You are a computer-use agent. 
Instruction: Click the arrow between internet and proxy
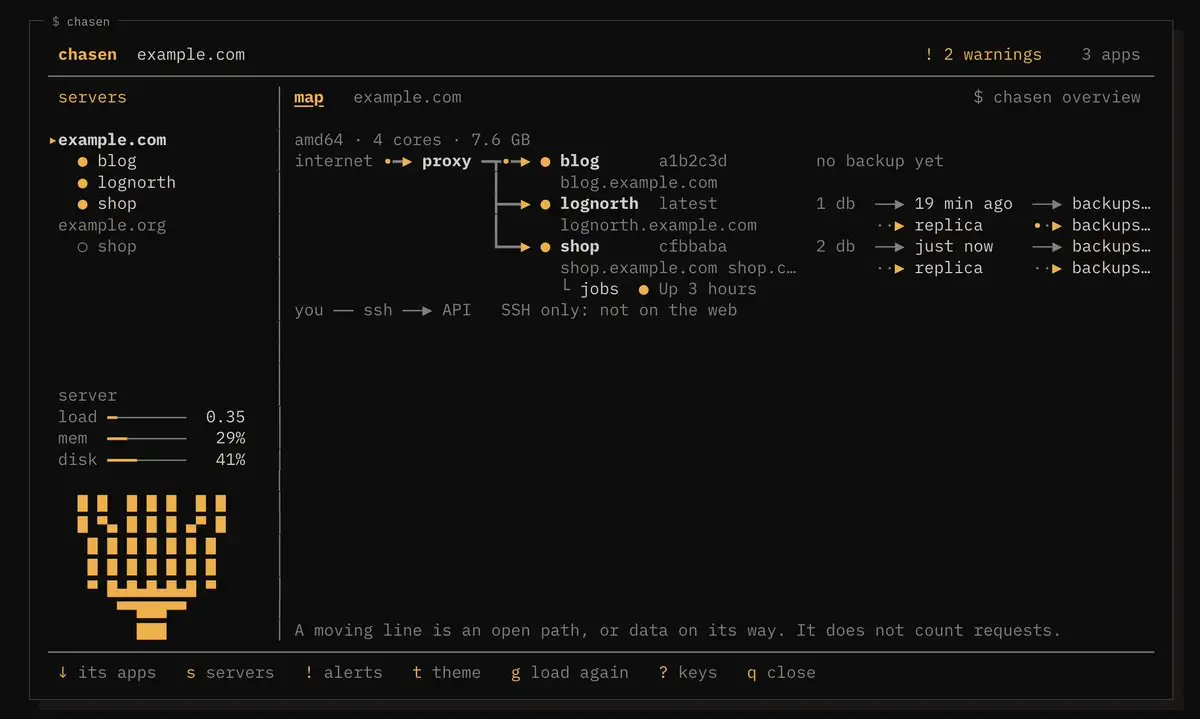tap(398, 161)
